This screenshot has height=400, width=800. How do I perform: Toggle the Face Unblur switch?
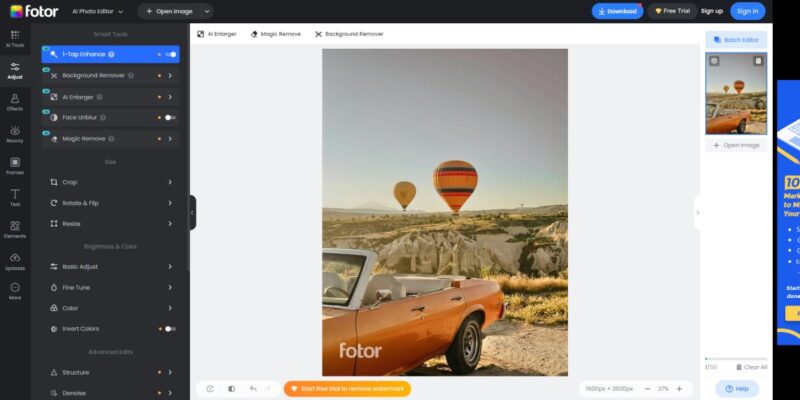click(x=170, y=117)
